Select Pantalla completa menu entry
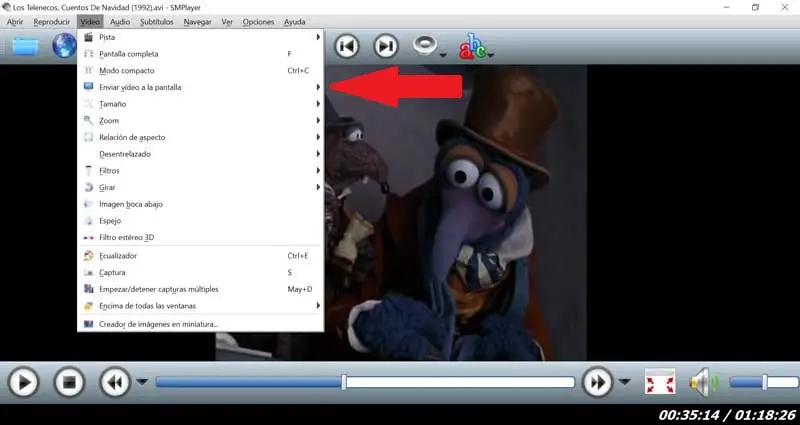Image resolution: width=800 pixels, height=425 pixels. click(x=201, y=54)
